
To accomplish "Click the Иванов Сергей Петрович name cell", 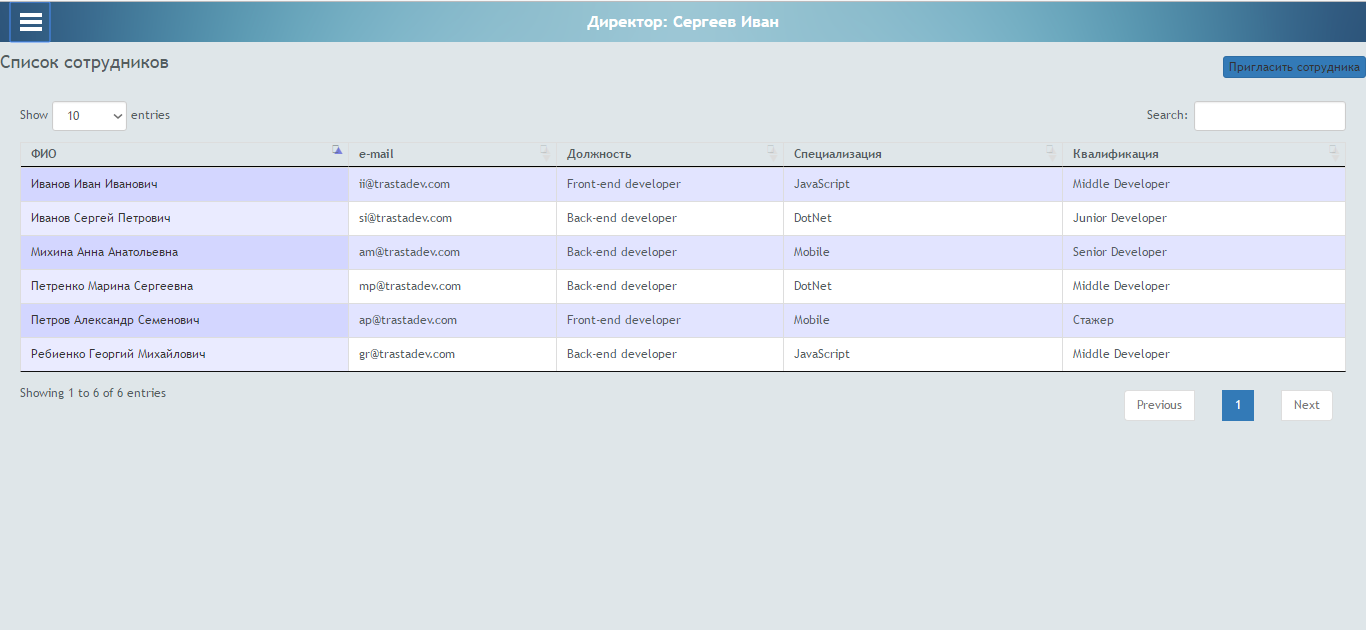I will [x=101, y=218].
